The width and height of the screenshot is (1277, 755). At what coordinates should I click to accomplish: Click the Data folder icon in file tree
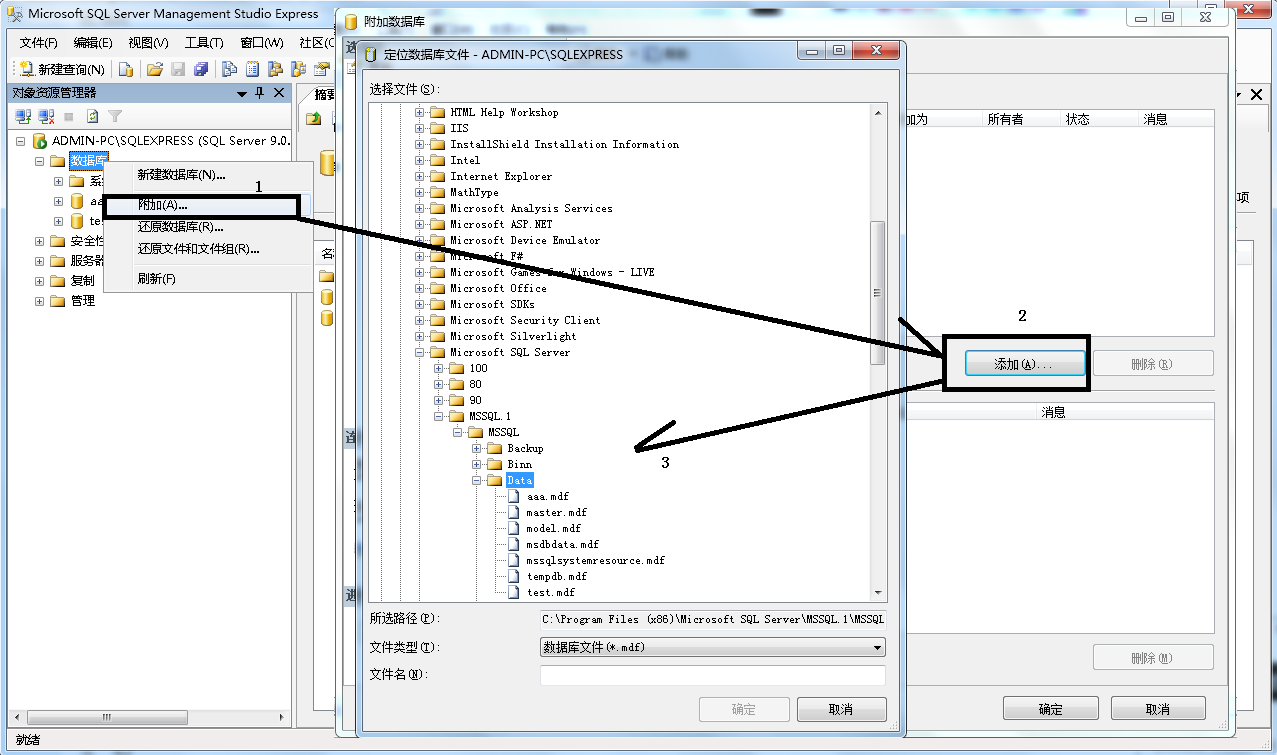point(494,480)
